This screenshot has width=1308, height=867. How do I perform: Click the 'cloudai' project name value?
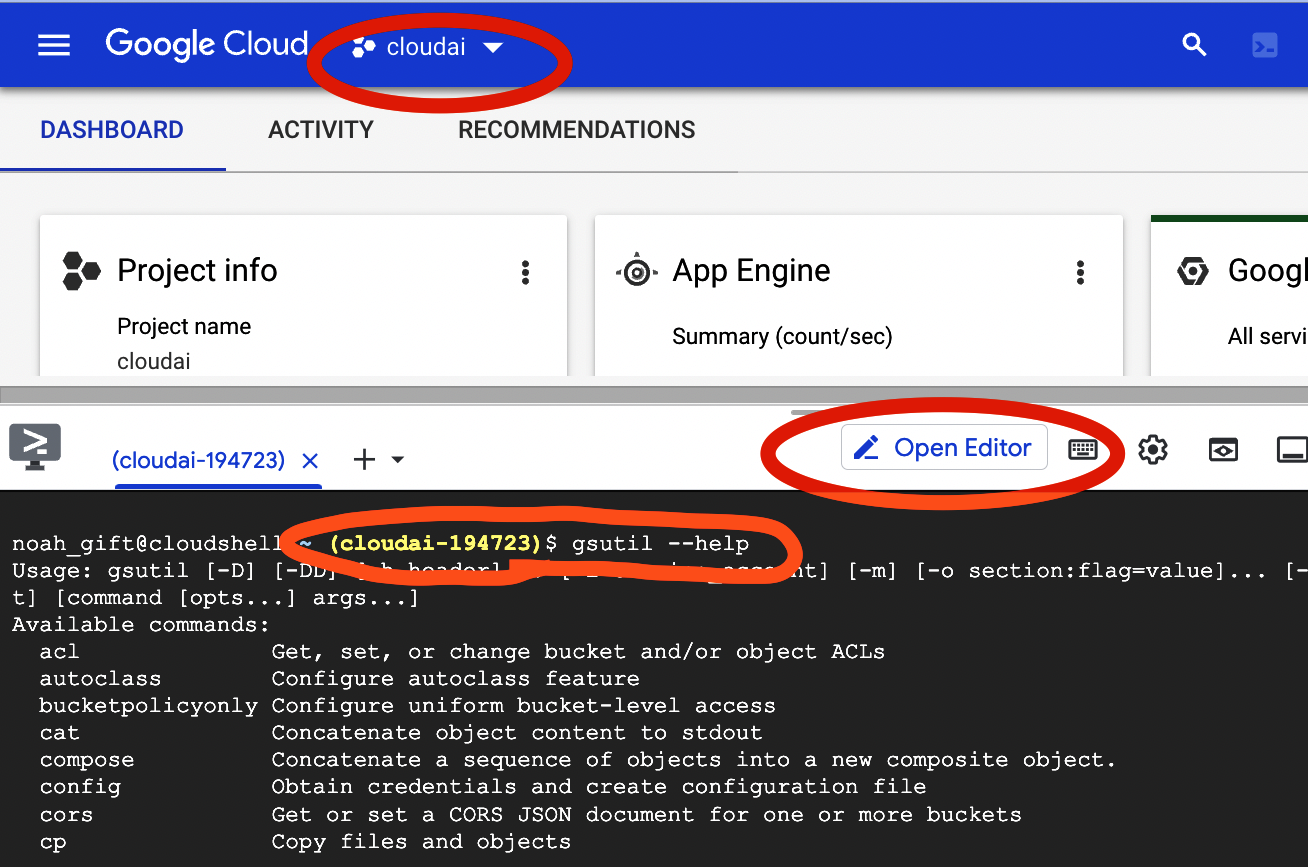coord(154,361)
